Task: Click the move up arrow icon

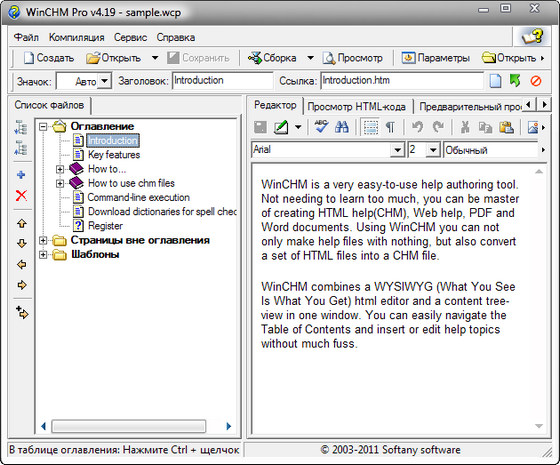Action: pos(22,223)
